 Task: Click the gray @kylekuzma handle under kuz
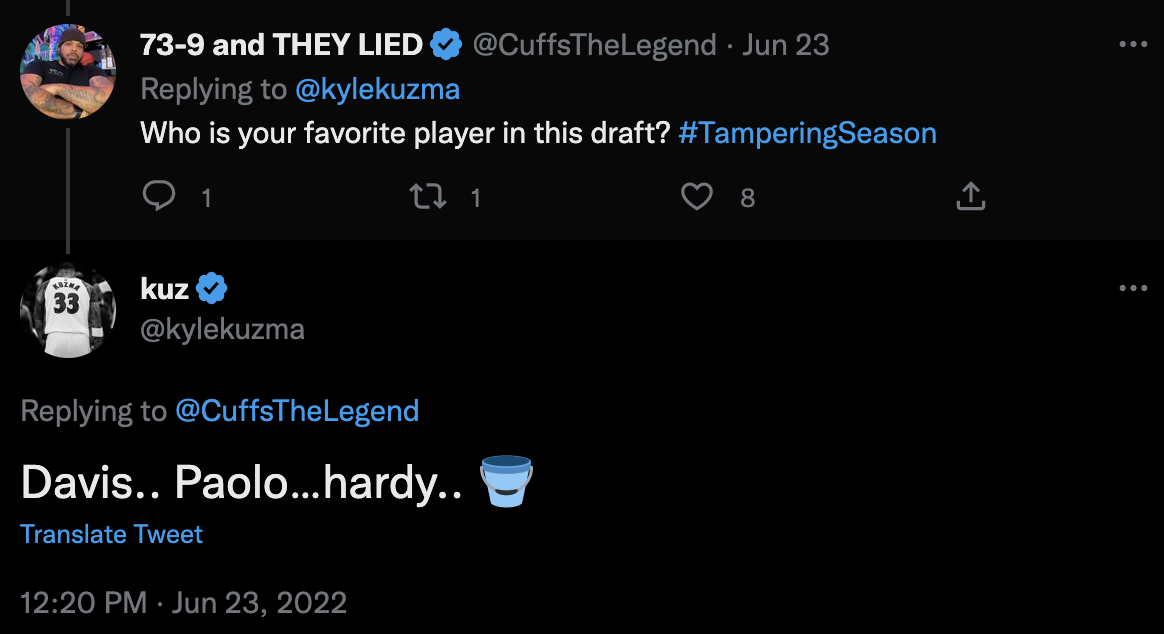point(222,330)
